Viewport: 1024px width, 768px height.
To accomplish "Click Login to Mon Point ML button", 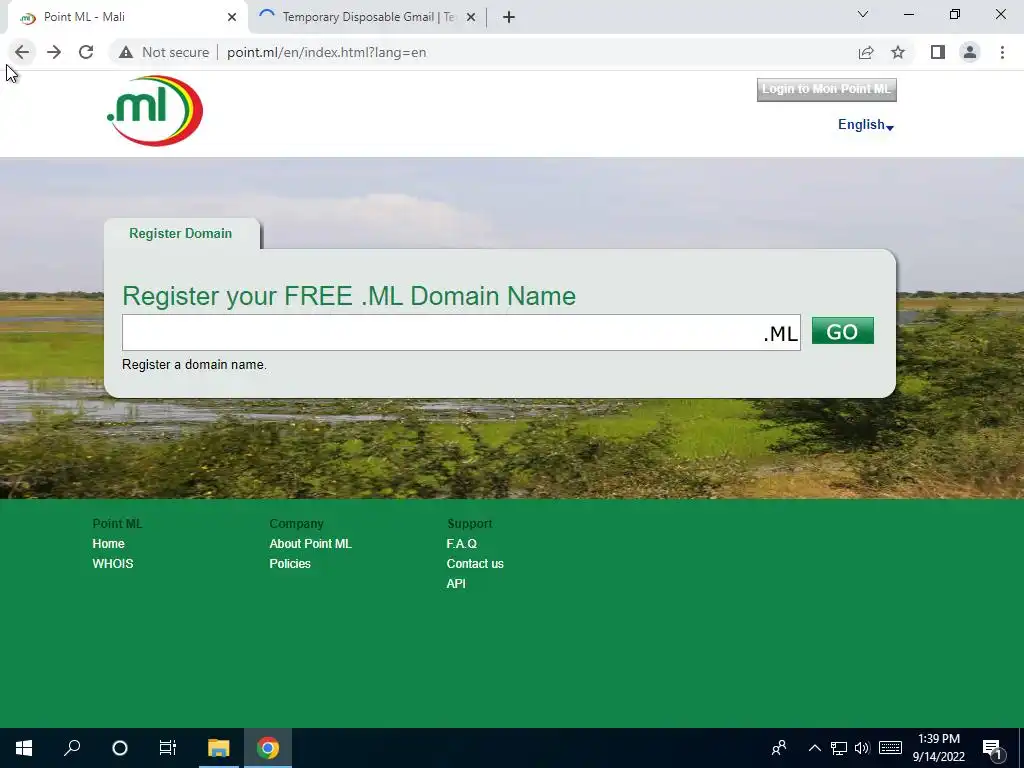I will click(827, 89).
